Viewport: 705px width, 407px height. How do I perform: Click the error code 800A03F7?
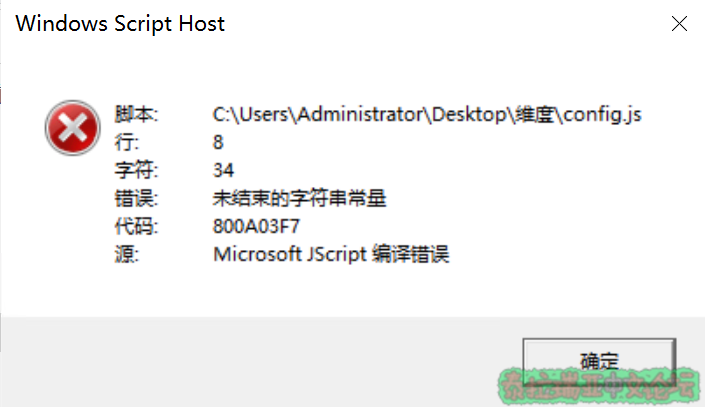256,226
